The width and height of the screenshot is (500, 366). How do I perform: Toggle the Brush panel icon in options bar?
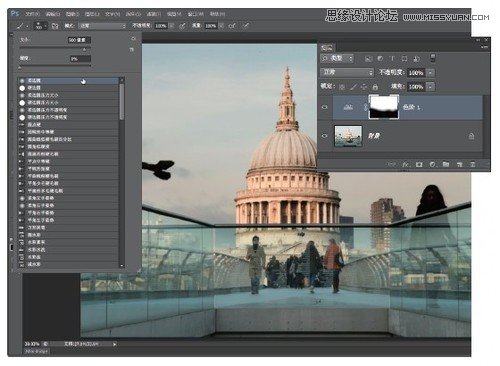55,26
